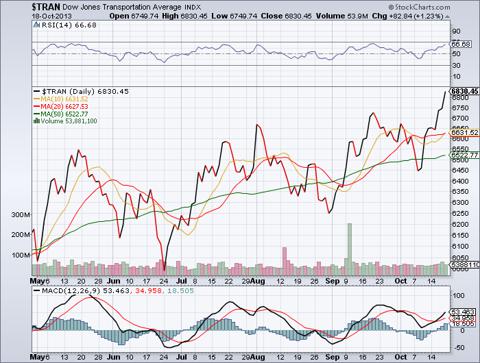Click the 6522.77 price tag on right axis

pos(465,155)
